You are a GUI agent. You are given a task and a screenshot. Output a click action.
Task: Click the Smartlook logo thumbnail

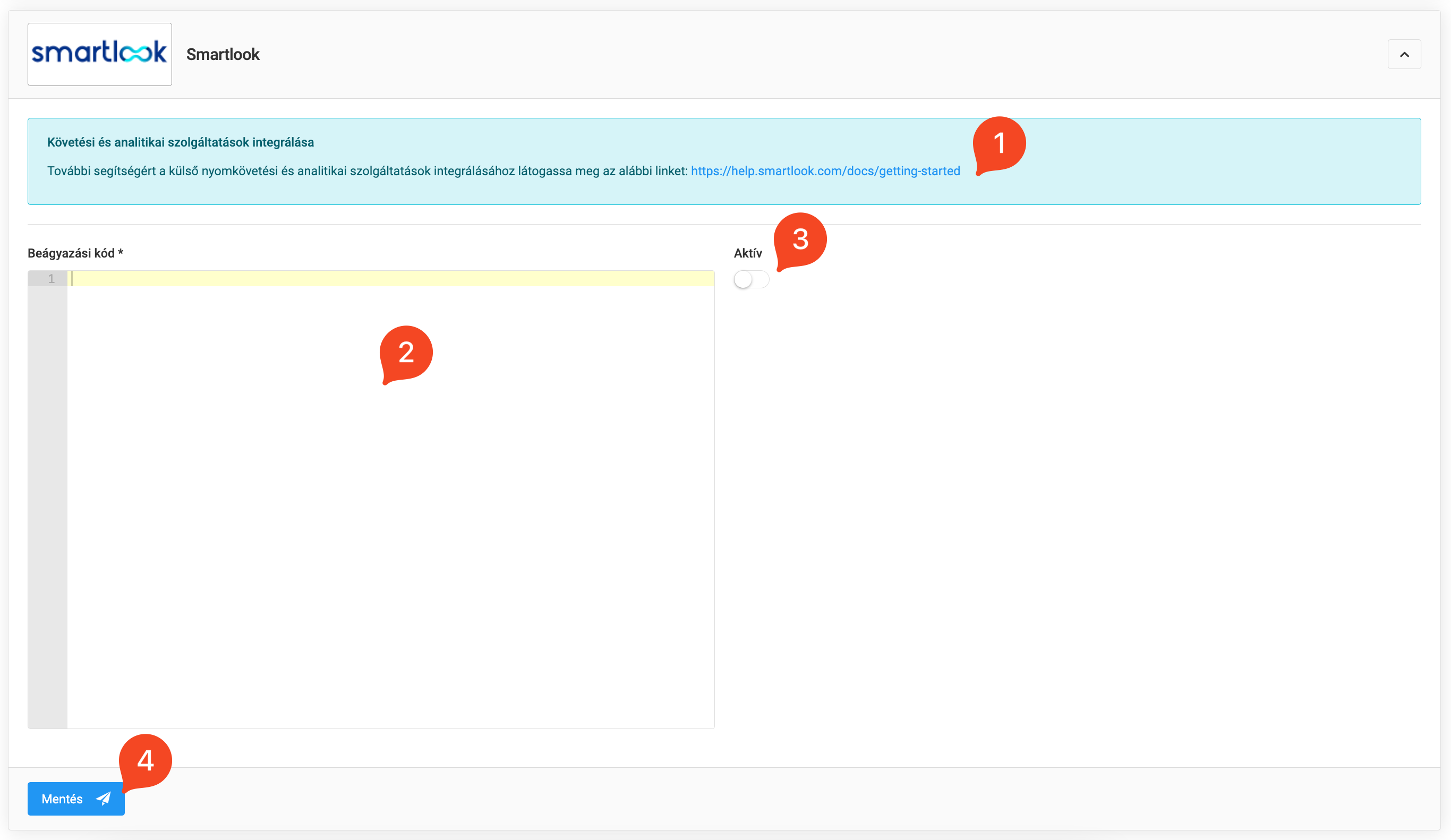point(100,54)
